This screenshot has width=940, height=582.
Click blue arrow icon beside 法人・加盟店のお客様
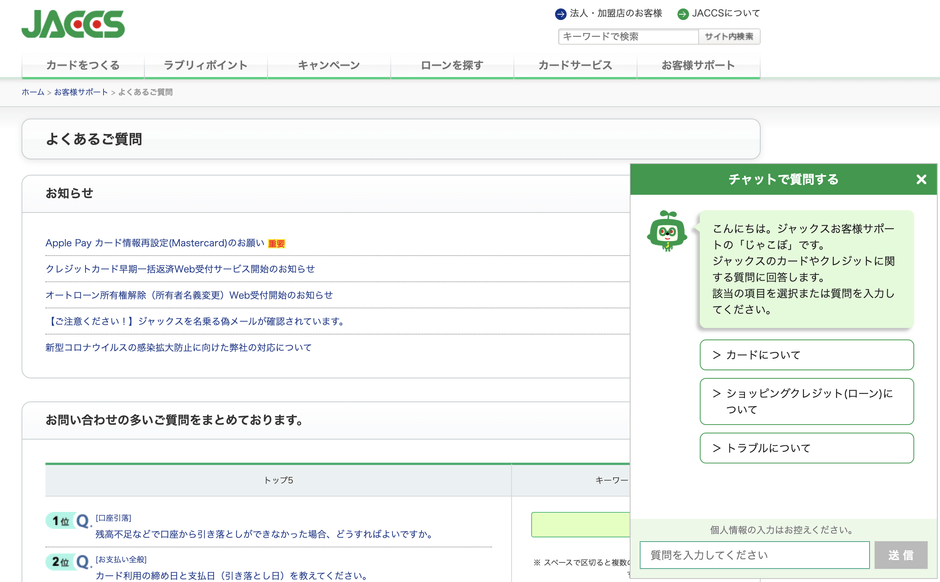click(560, 14)
